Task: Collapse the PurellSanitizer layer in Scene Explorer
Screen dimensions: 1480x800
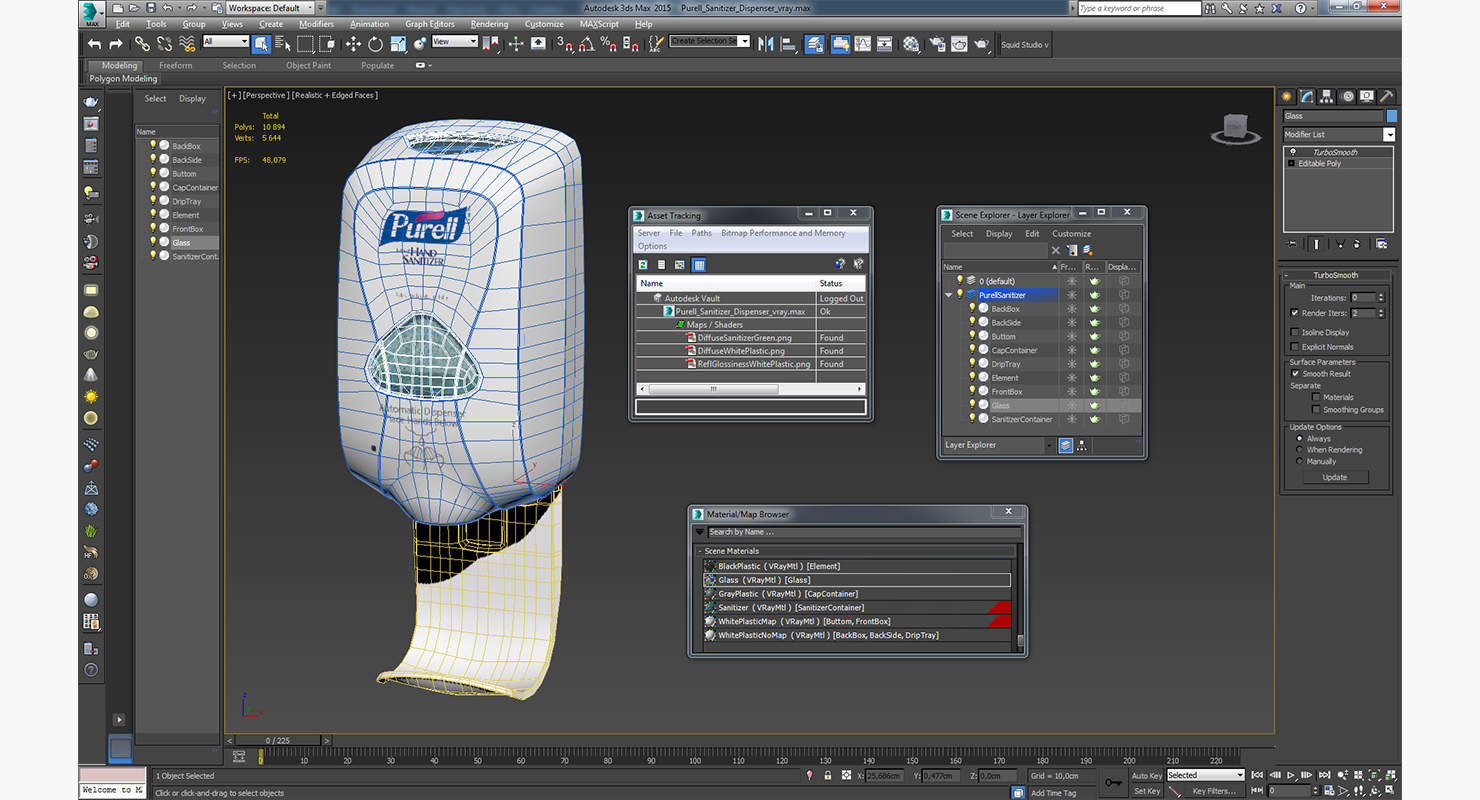Action: [x=949, y=295]
